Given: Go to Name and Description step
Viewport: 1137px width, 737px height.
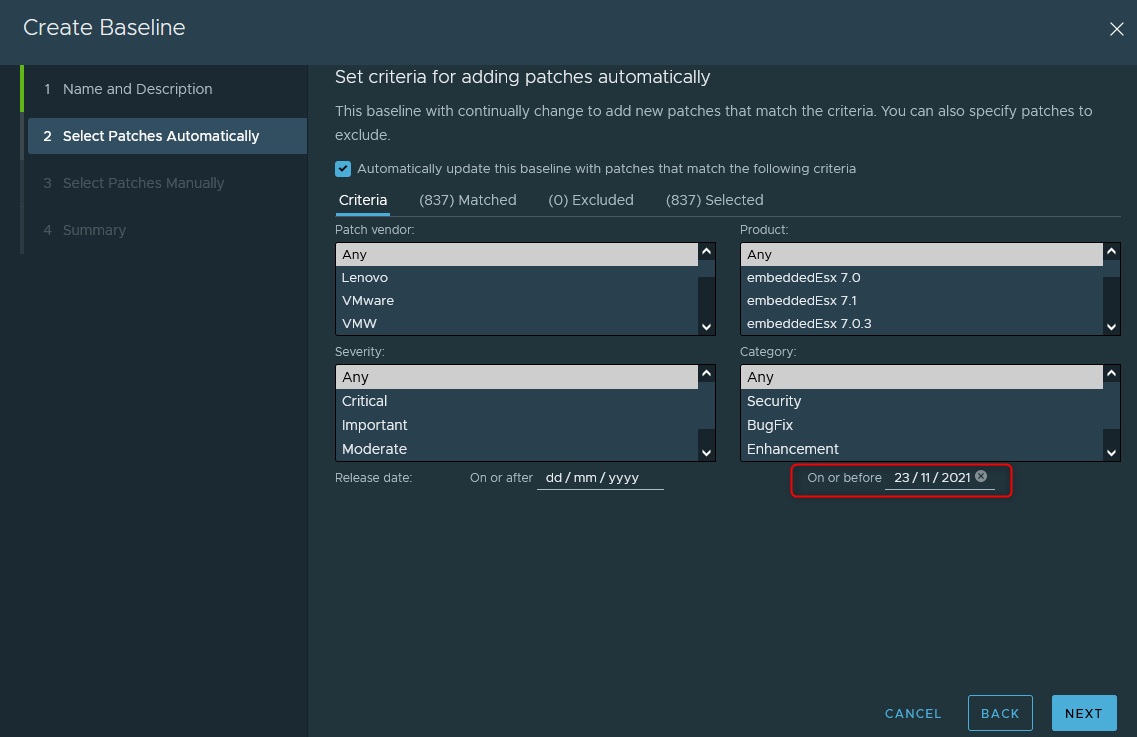Looking at the screenshot, I should point(137,89).
